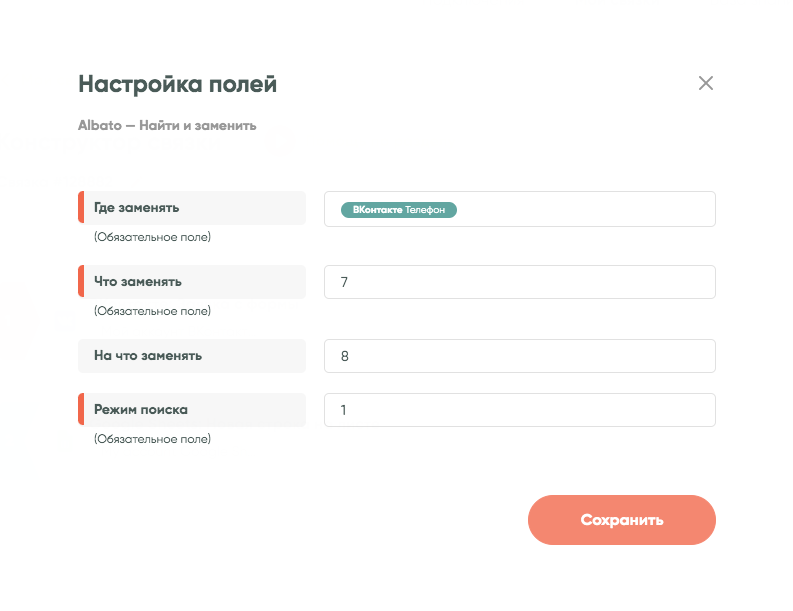Click required-field note under Что заменять
The width and height of the screenshot is (793, 611).
point(152,311)
